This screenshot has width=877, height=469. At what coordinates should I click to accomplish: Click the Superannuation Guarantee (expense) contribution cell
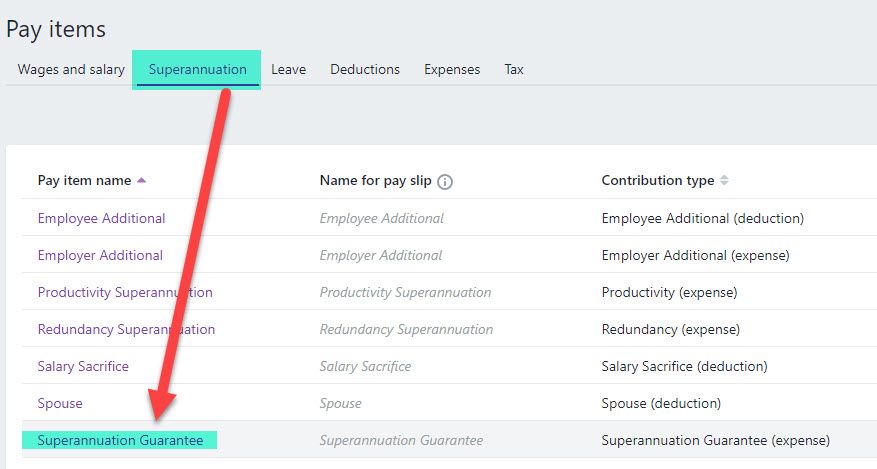pyautogui.click(x=715, y=440)
